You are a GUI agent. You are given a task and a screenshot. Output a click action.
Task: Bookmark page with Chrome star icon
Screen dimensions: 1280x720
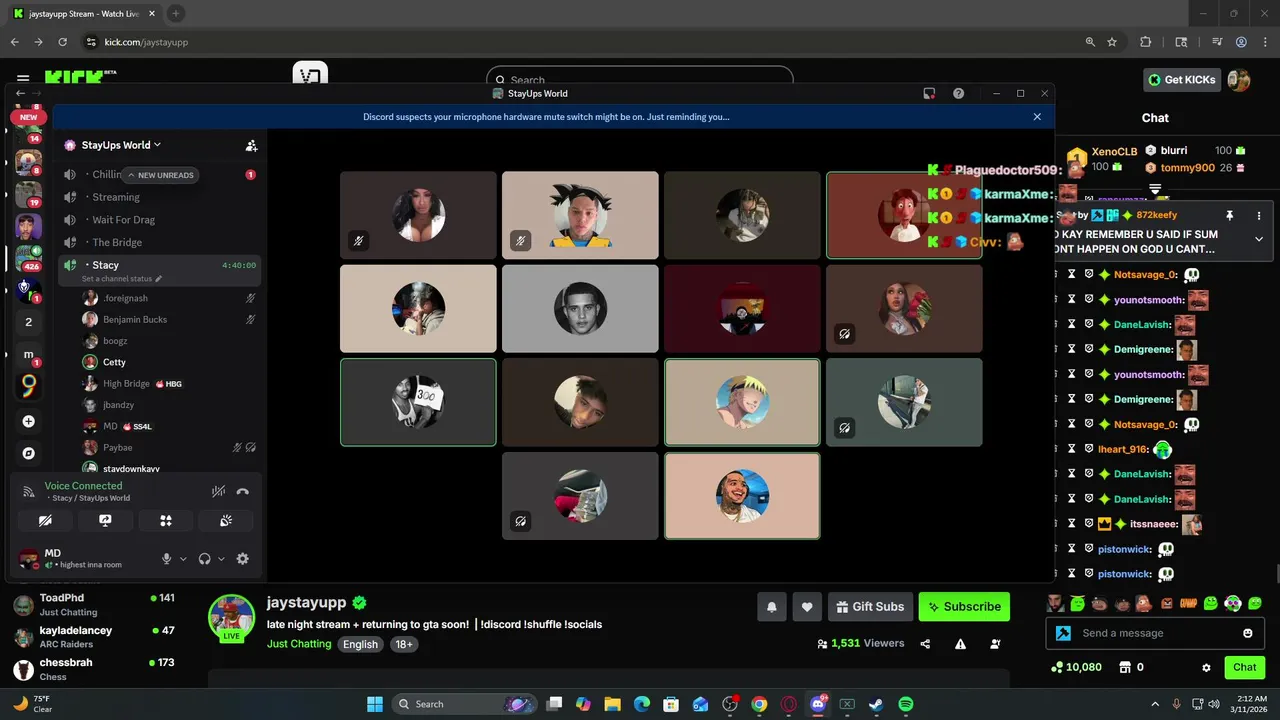tap(1112, 42)
